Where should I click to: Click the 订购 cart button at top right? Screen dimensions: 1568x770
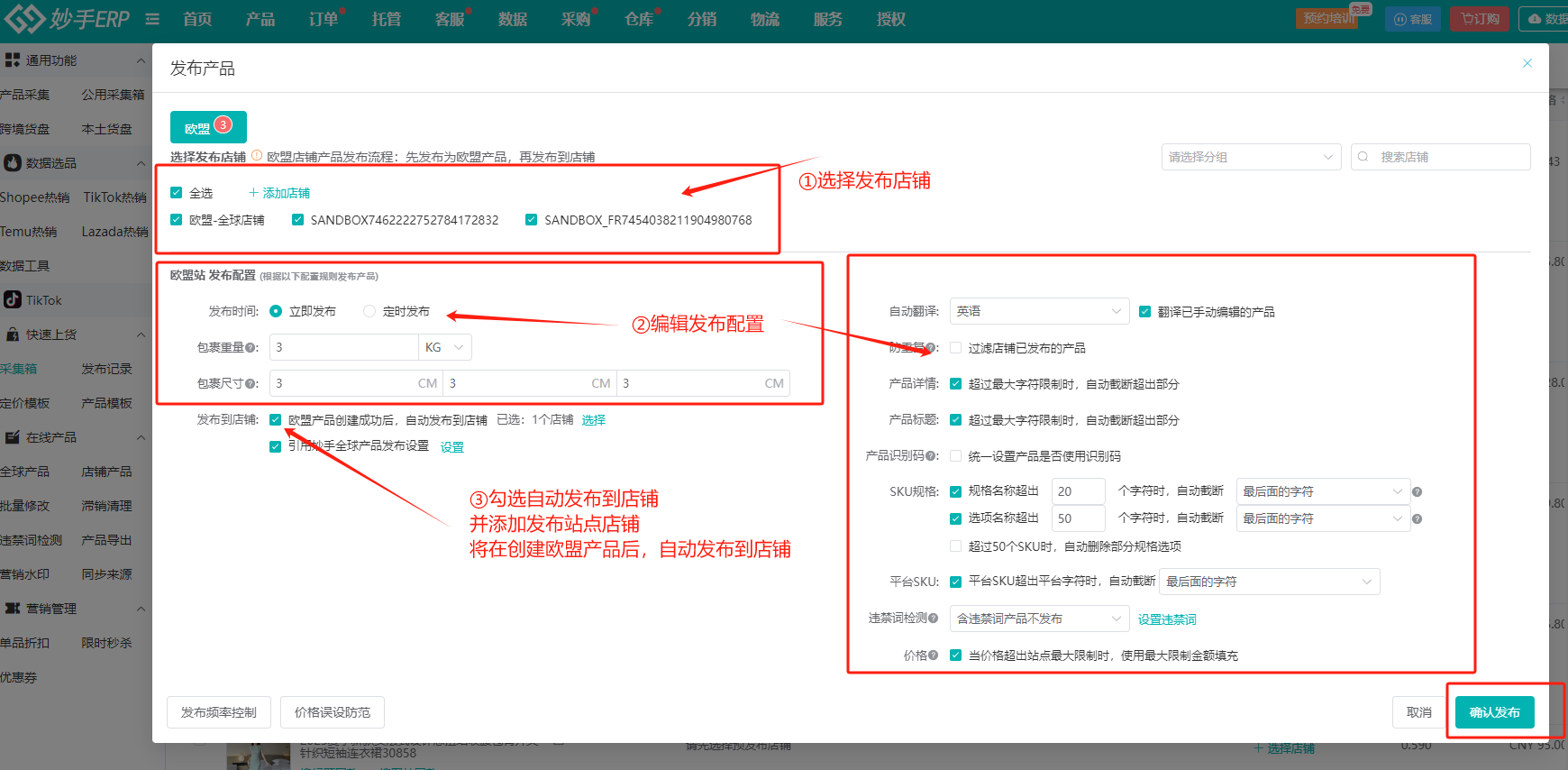[x=1480, y=19]
